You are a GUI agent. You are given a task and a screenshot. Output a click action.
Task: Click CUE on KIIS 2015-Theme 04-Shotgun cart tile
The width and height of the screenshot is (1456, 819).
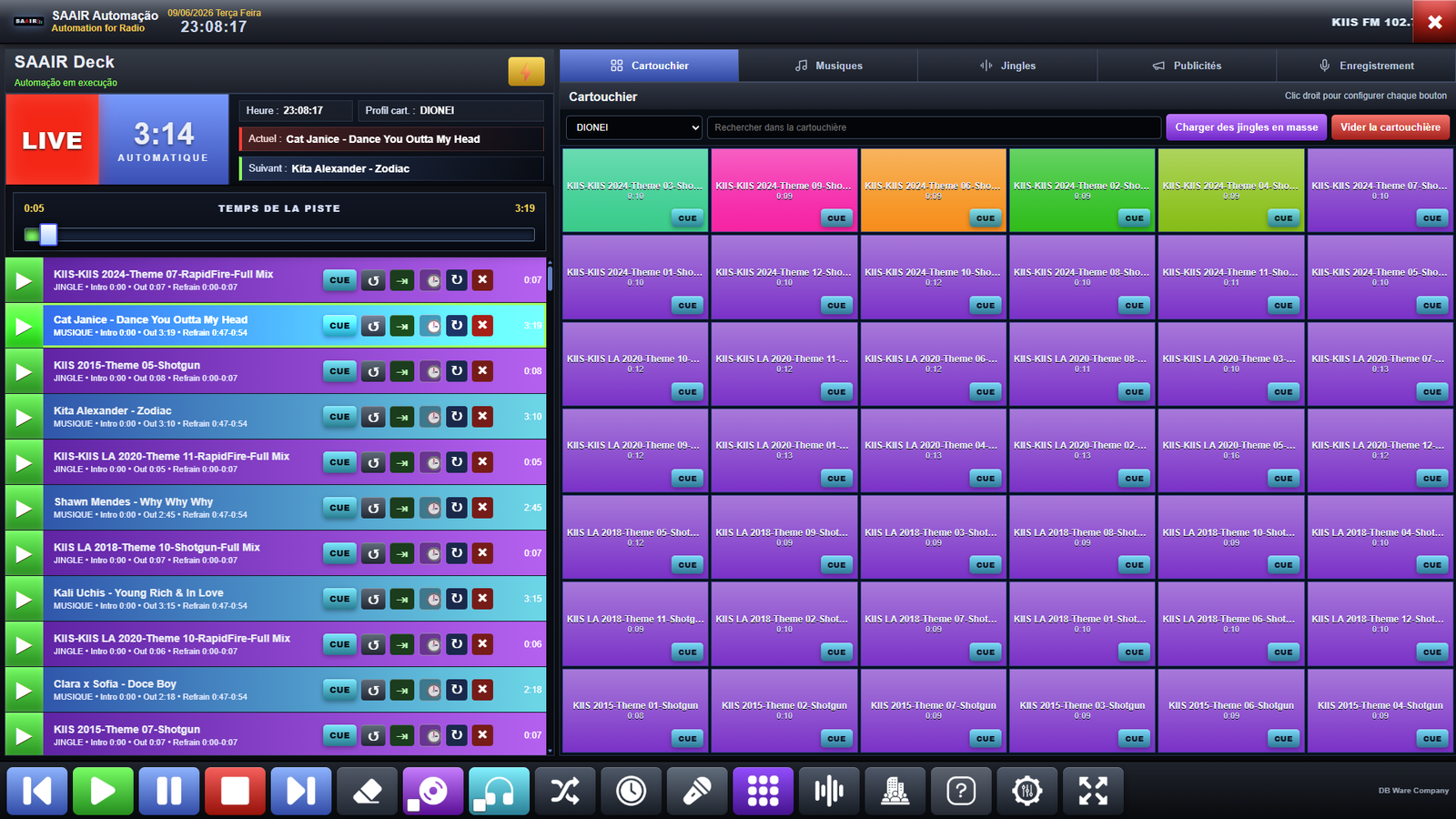pos(1432,739)
